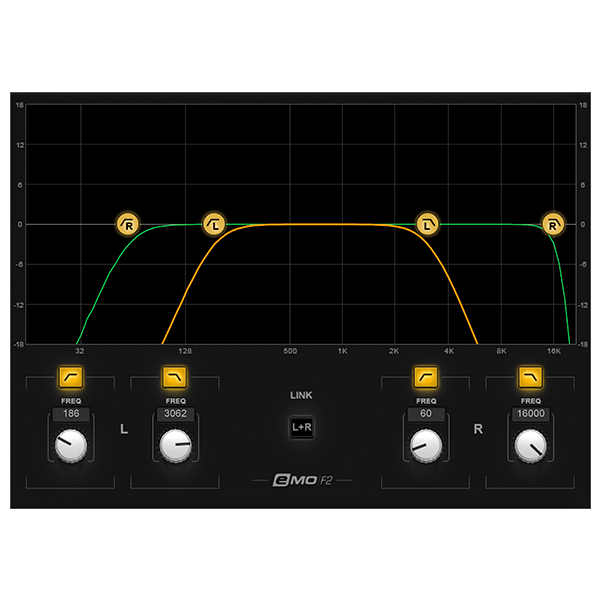
Task: Click the L+R link button
Action: pos(301,427)
